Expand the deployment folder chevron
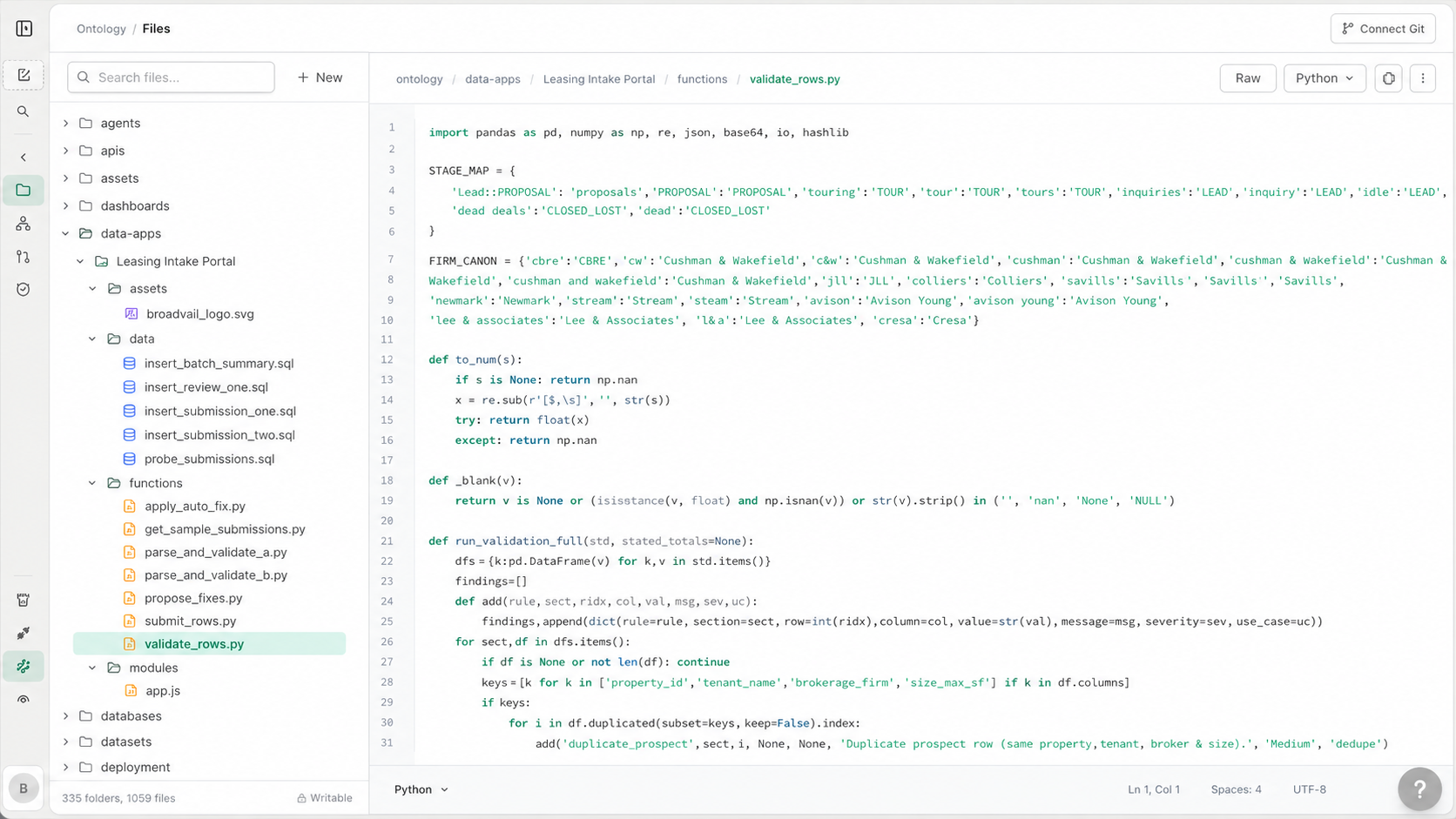This screenshot has width=1456, height=819. click(66, 768)
